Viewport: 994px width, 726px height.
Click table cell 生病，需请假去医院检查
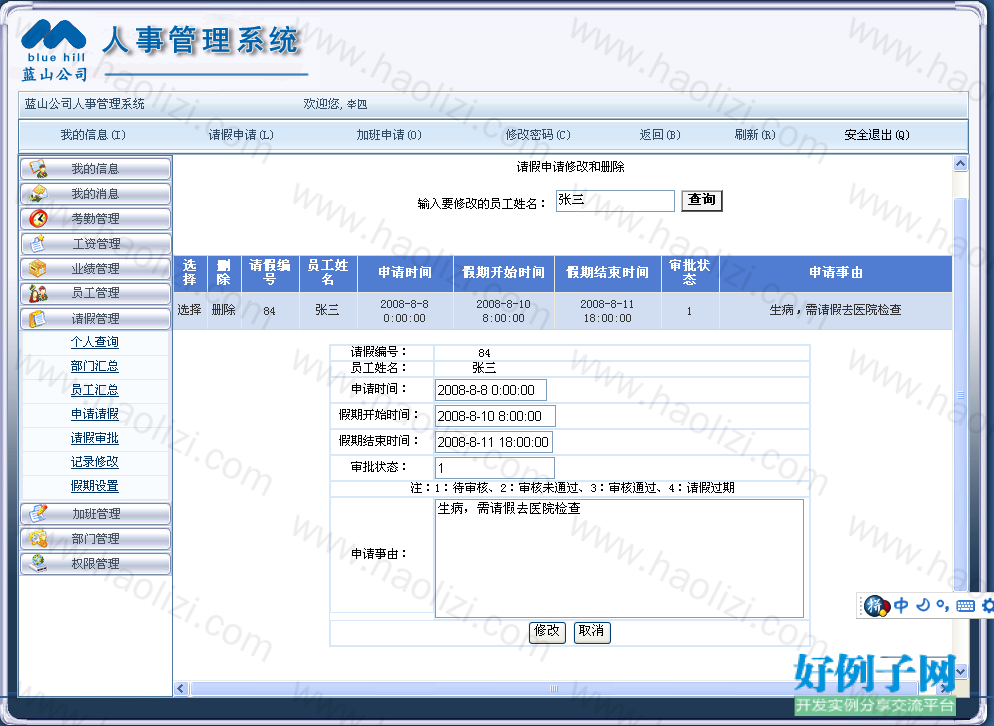point(836,310)
